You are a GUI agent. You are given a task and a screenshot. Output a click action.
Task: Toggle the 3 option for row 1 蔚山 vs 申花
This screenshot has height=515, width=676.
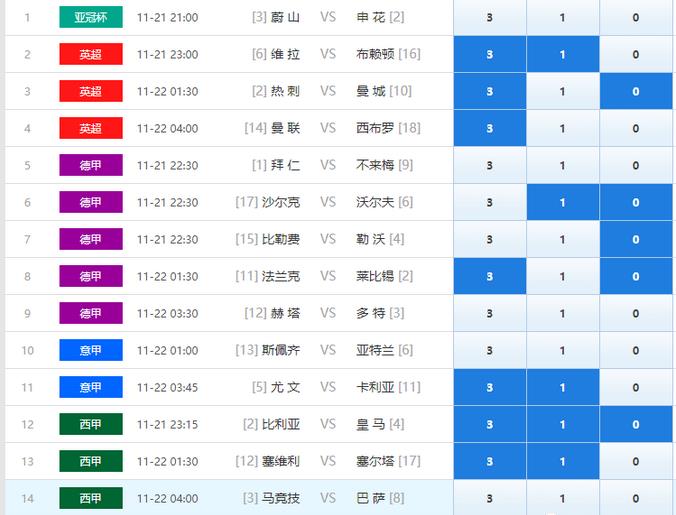point(490,17)
